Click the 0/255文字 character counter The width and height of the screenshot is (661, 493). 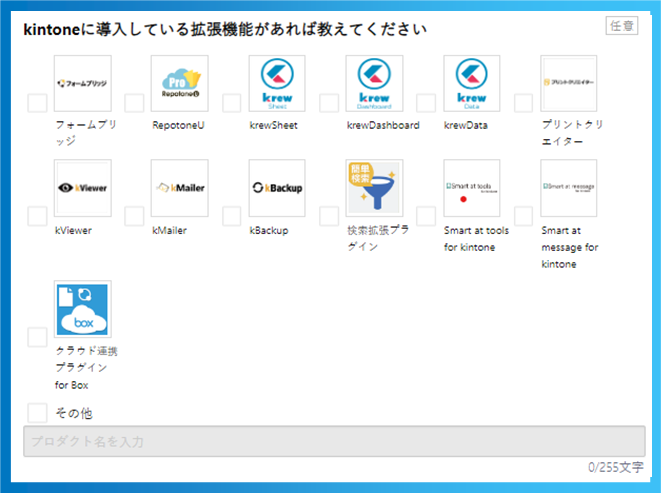click(616, 467)
